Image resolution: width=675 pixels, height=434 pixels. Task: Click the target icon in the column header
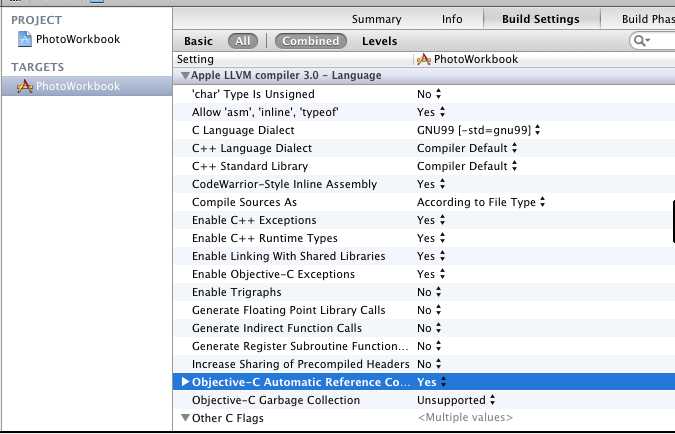423,59
